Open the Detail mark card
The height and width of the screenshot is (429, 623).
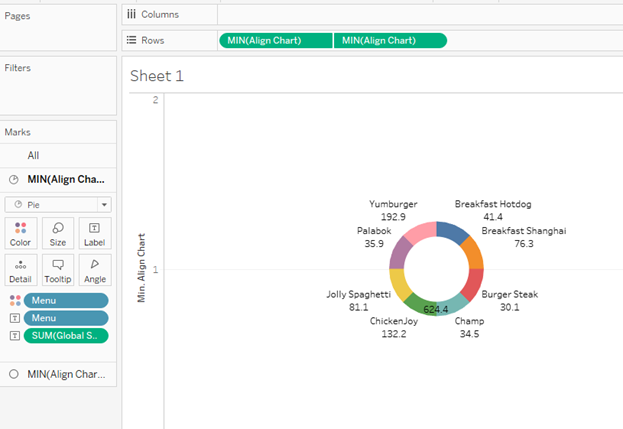pyautogui.click(x=21, y=270)
